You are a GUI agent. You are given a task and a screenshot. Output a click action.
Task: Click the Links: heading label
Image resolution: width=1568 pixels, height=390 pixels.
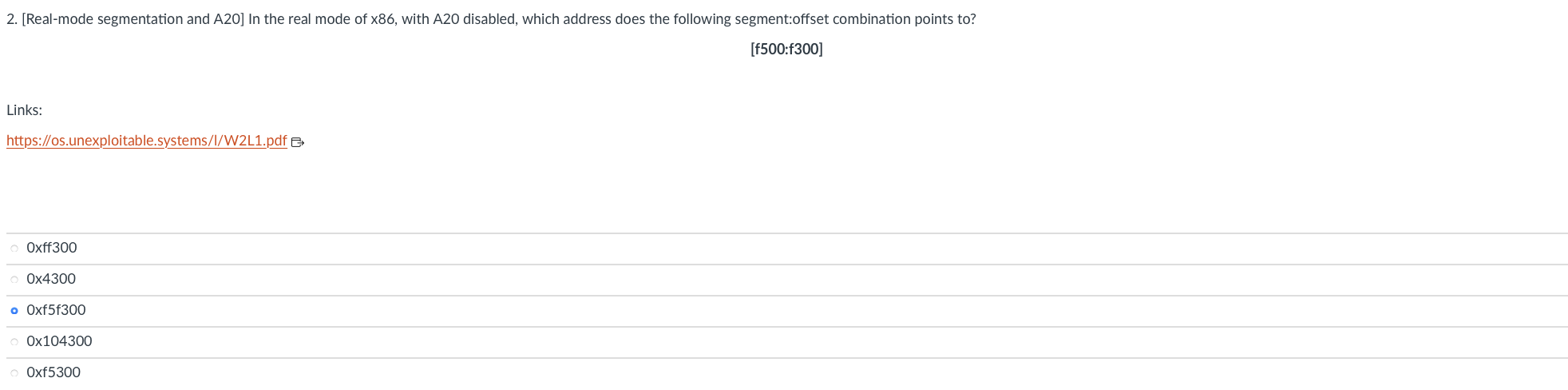click(x=24, y=110)
